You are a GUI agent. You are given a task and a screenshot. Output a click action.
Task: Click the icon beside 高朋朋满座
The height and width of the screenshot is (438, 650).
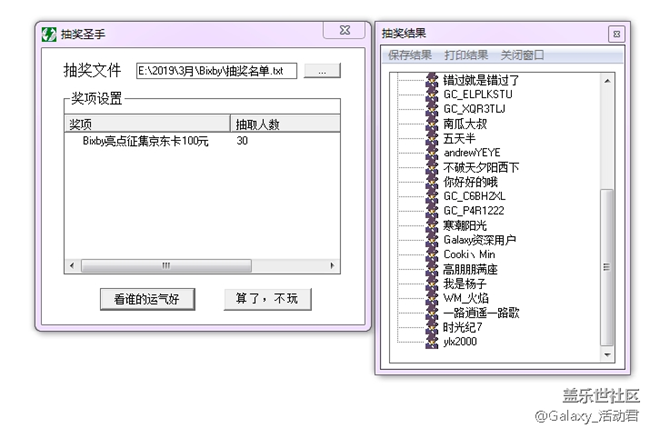coord(432,269)
